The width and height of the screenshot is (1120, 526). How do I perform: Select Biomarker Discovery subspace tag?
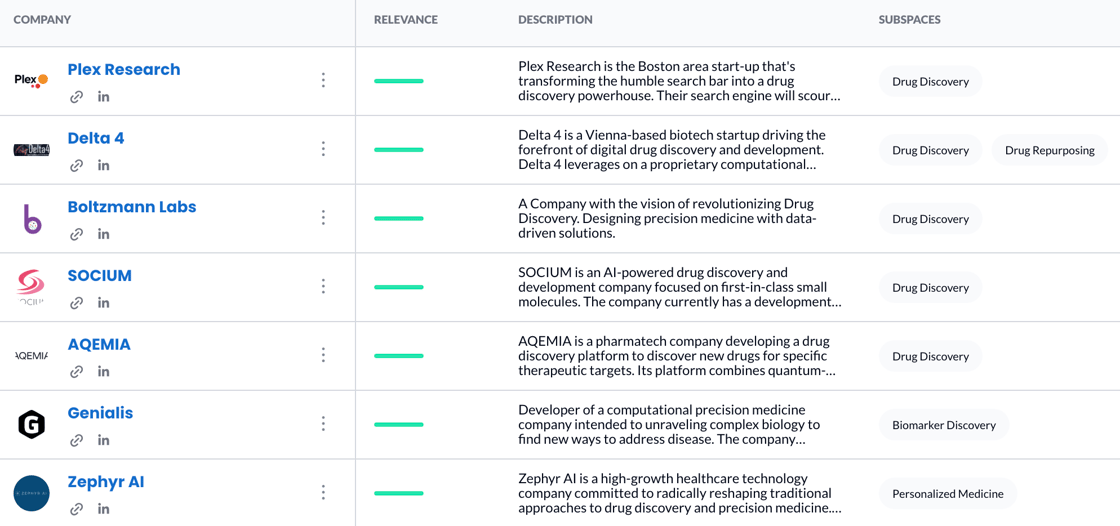click(943, 425)
